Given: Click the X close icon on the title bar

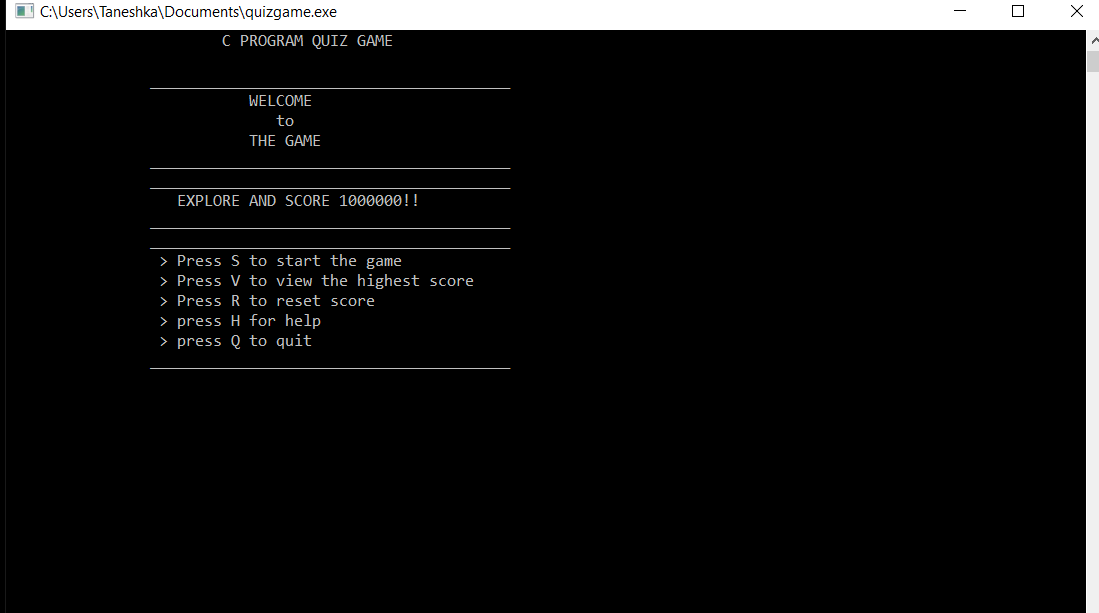Looking at the screenshot, I should [x=1077, y=11].
